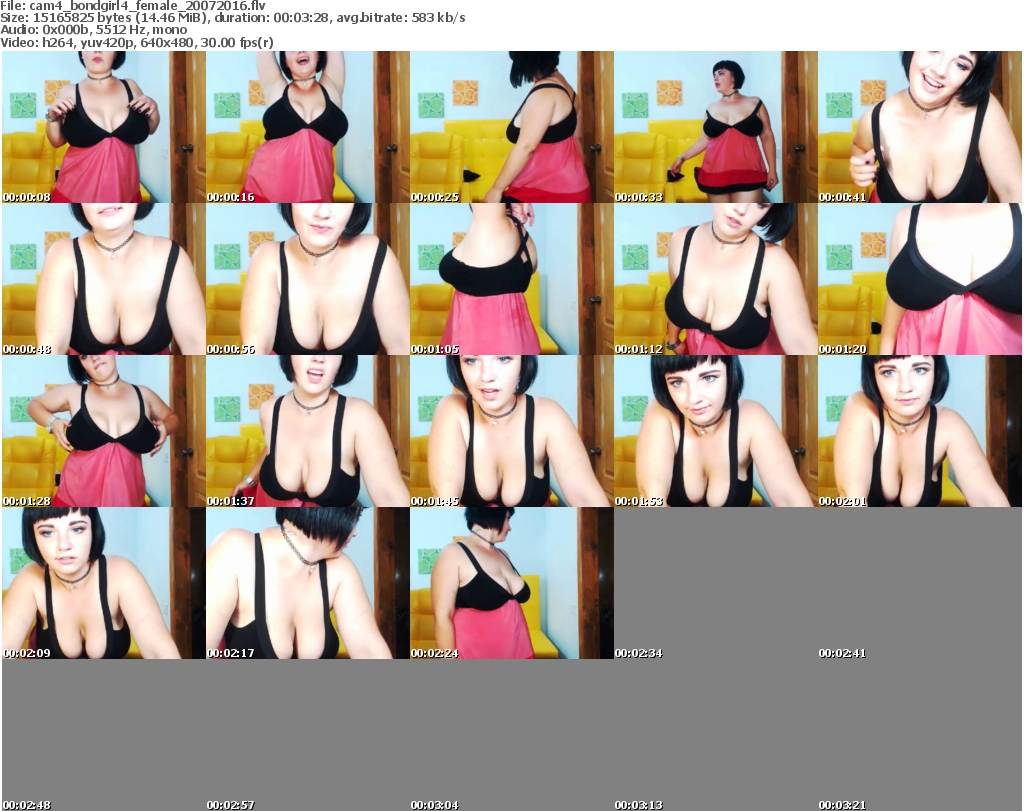
Task: Click the 00:01:12 preview frame
Action: (x=716, y=279)
